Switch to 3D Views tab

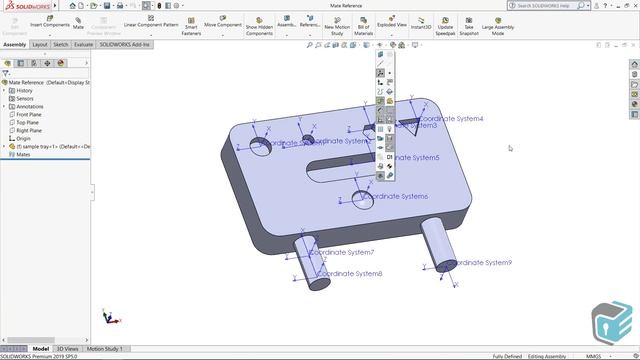(67, 349)
